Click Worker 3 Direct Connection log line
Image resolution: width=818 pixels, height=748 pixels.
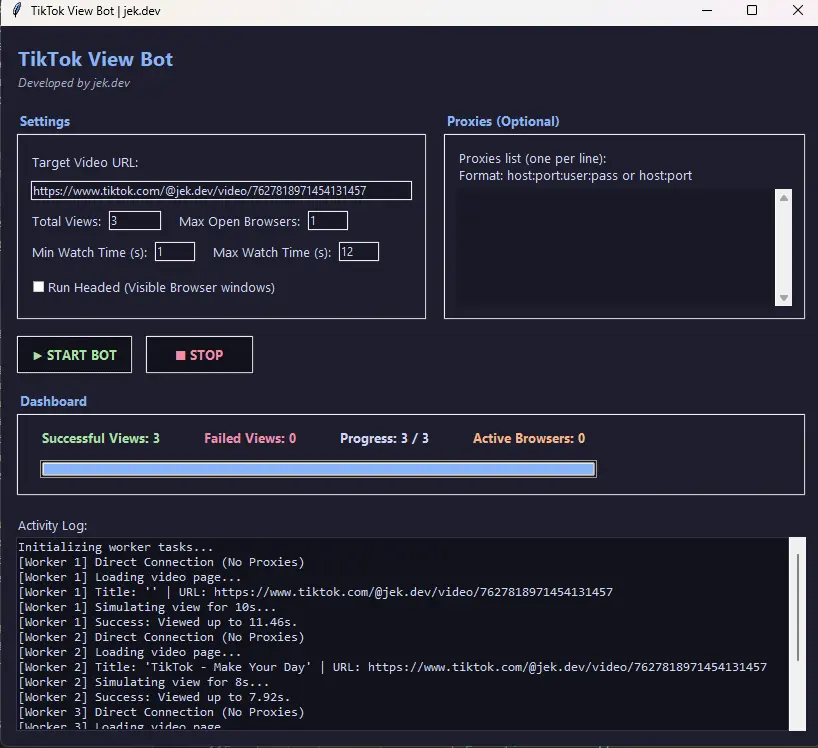tap(161, 713)
